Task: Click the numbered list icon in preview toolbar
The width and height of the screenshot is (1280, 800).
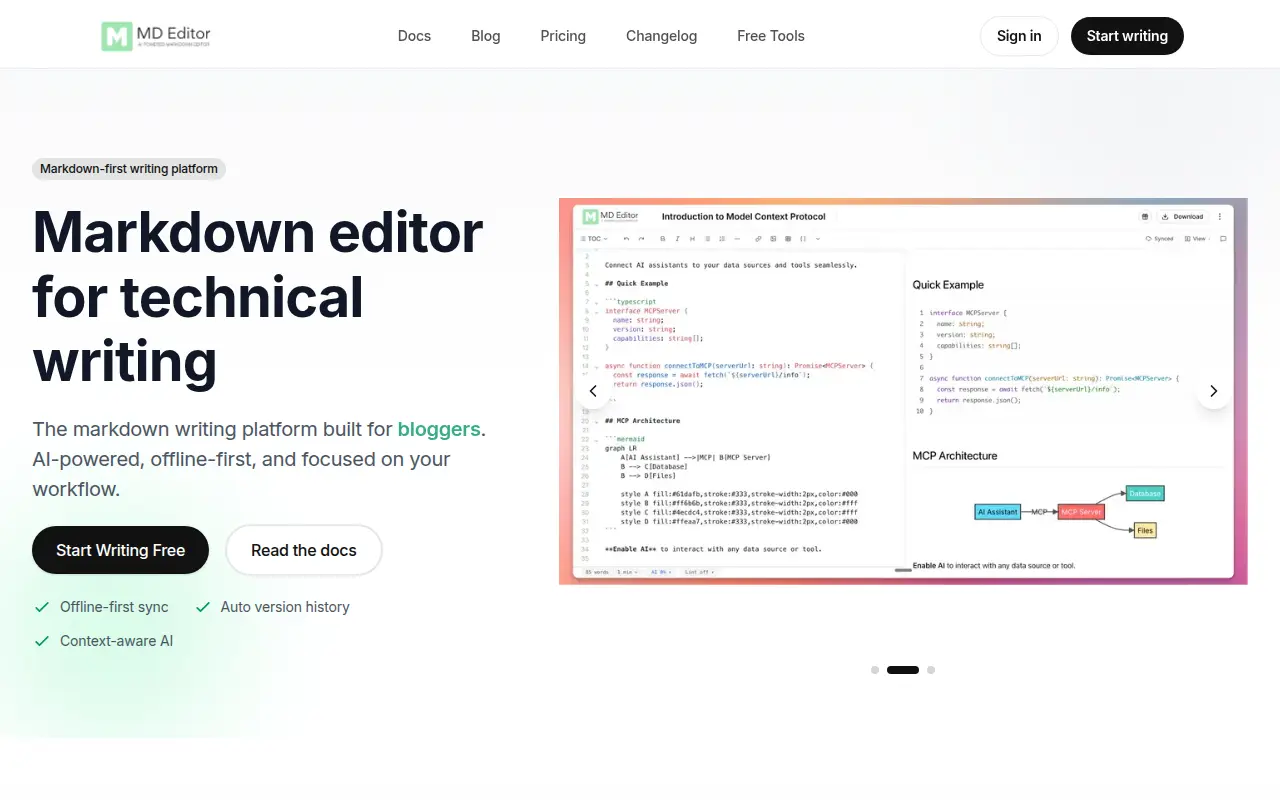Action: click(722, 239)
